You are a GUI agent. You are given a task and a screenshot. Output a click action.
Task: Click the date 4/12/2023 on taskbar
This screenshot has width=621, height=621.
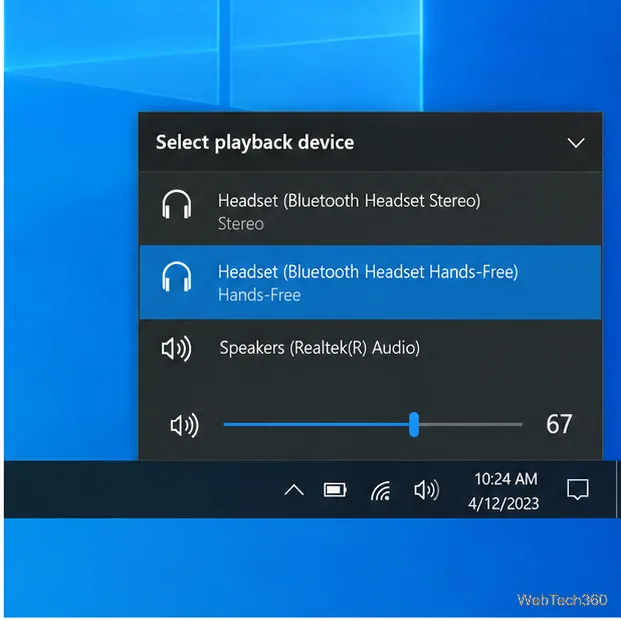(503, 504)
